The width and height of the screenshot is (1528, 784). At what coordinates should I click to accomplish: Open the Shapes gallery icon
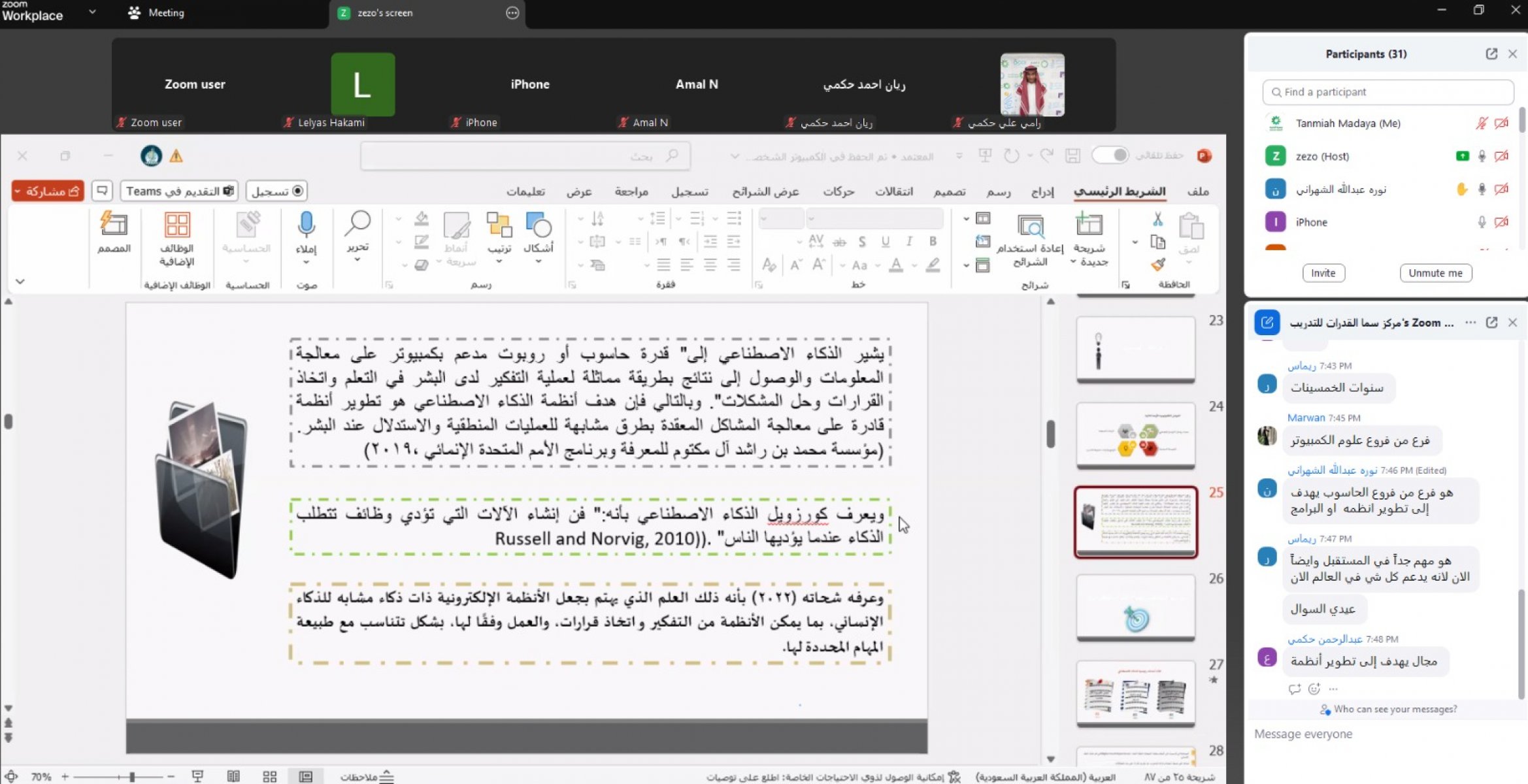point(539,226)
